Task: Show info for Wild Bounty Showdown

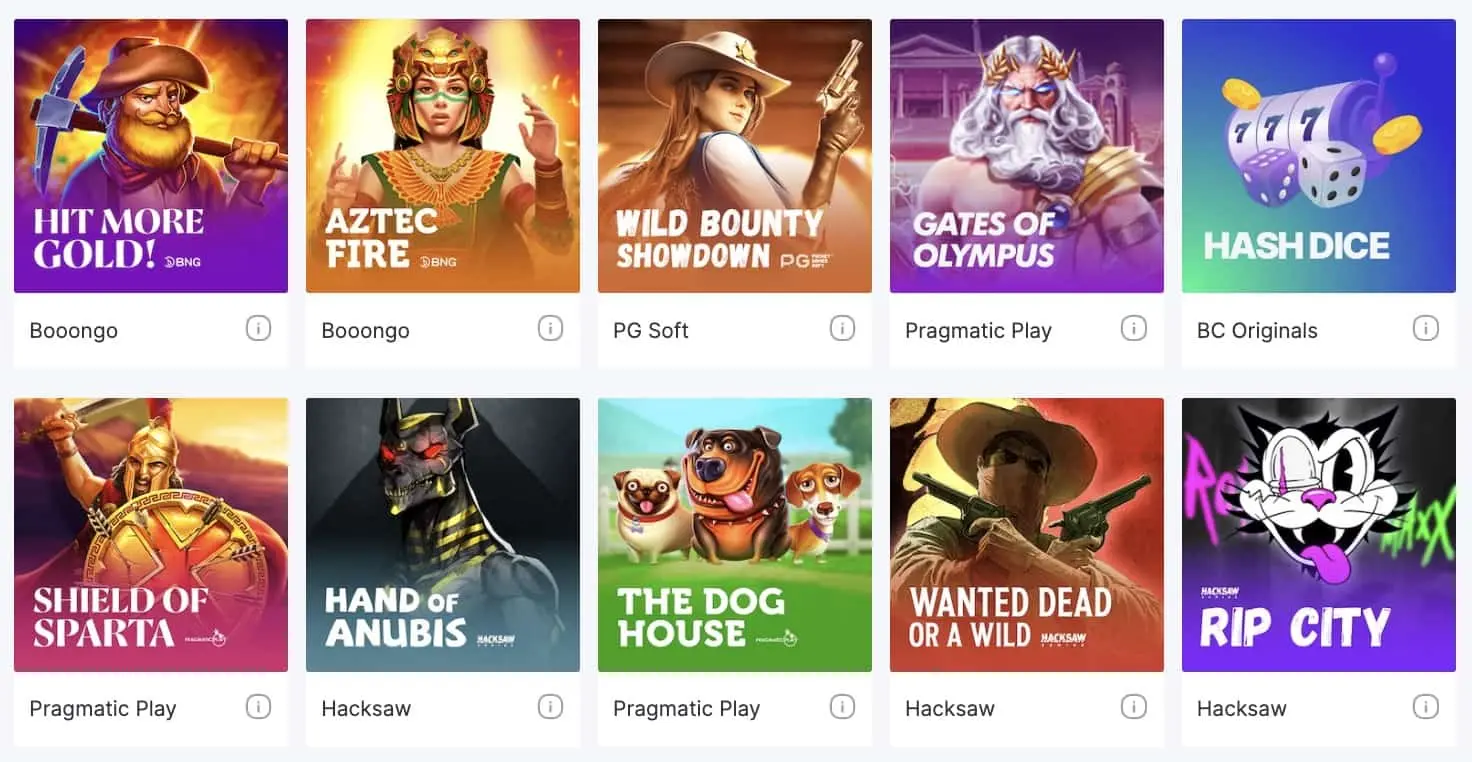Action: (842, 328)
